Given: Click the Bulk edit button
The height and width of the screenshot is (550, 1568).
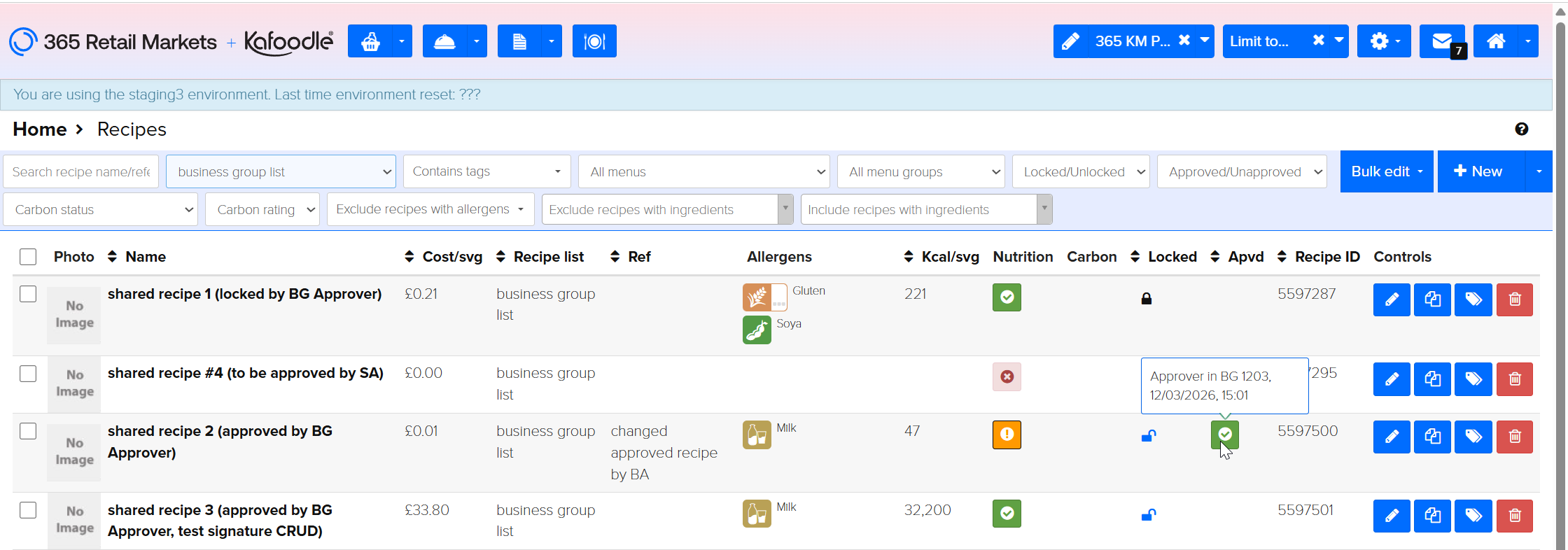Looking at the screenshot, I should pos(1387,171).
